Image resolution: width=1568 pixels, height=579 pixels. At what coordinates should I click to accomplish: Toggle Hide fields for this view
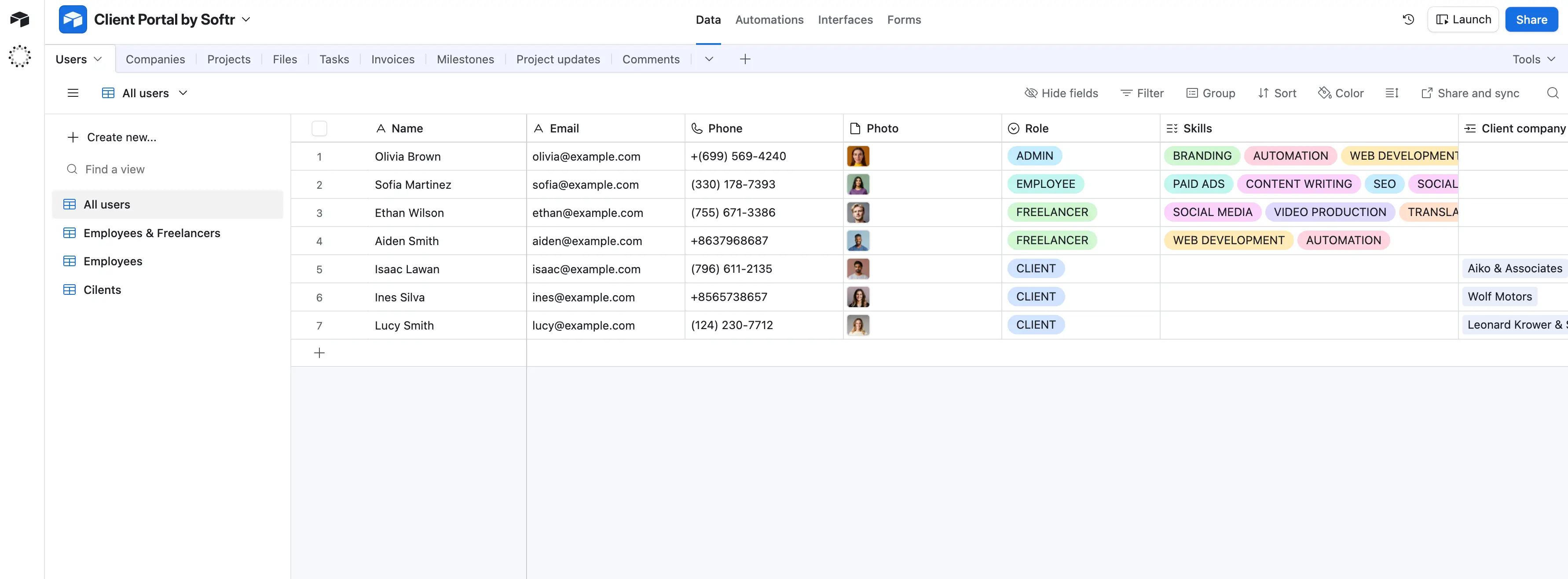click(x=1062, y=92)
